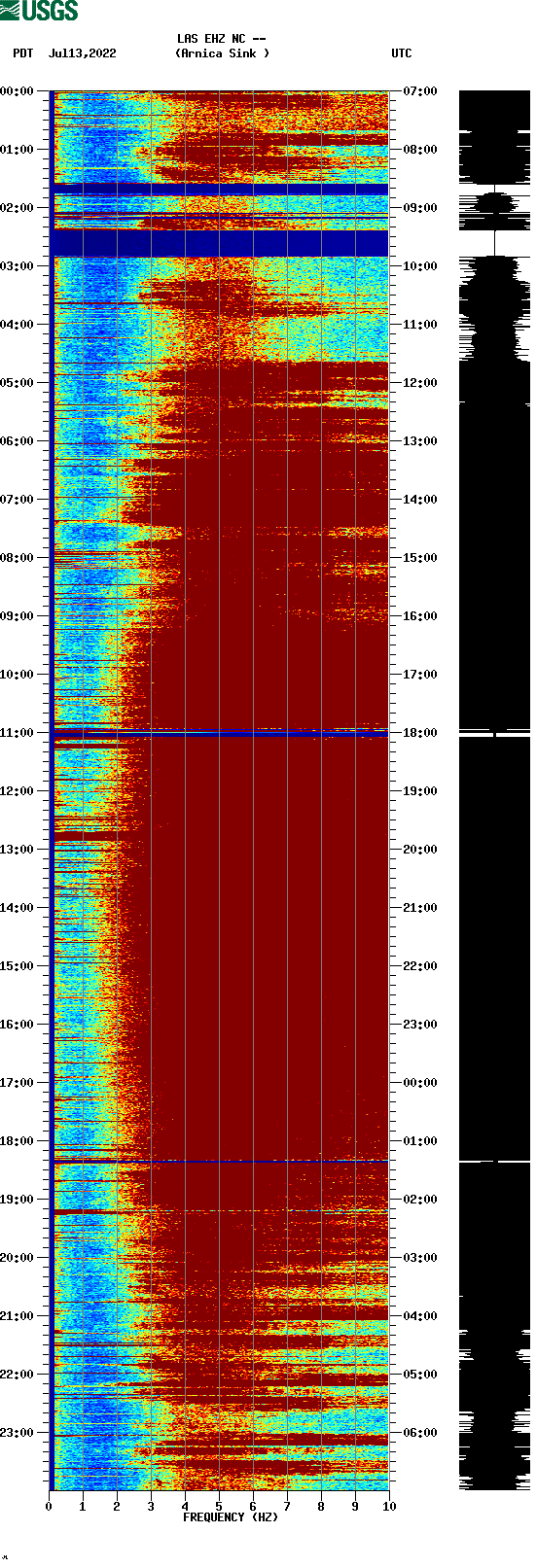Click the PDT time label '03:00'
Screen dimensions: 537x1568
tap(17, 266)
